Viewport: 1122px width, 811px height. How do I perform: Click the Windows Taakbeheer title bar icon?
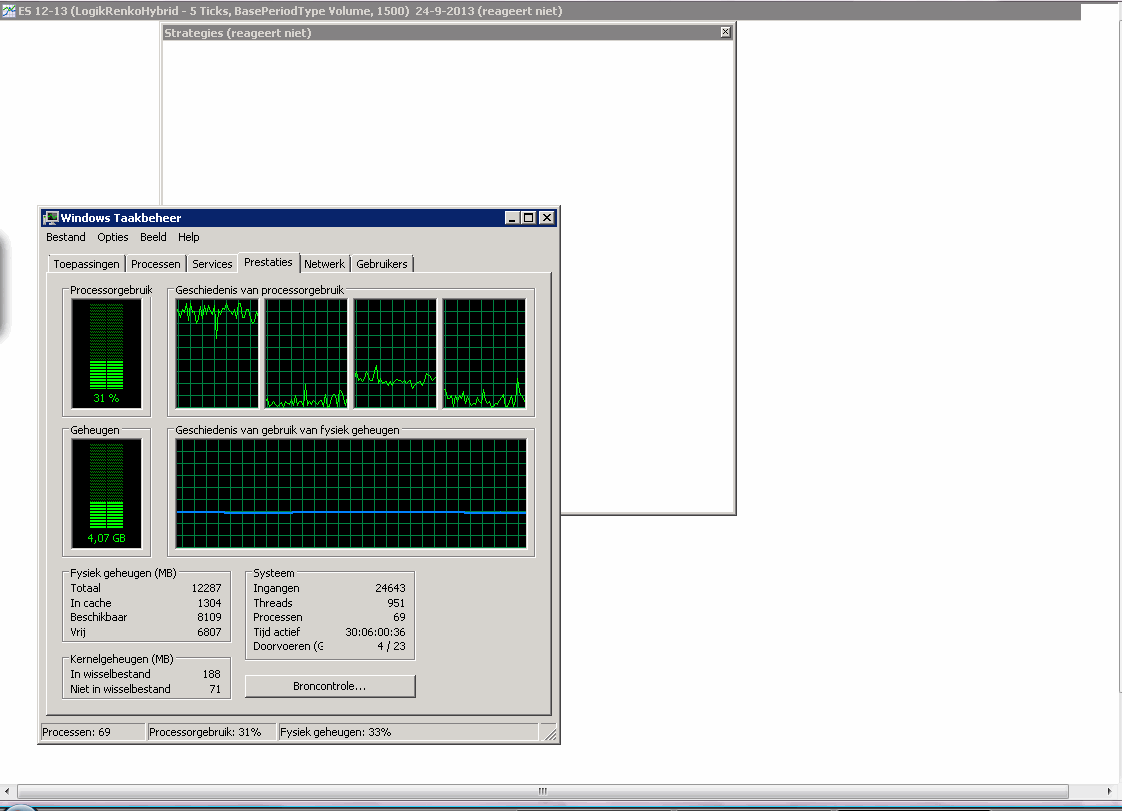pyautogui.click(x=50, y=218)
